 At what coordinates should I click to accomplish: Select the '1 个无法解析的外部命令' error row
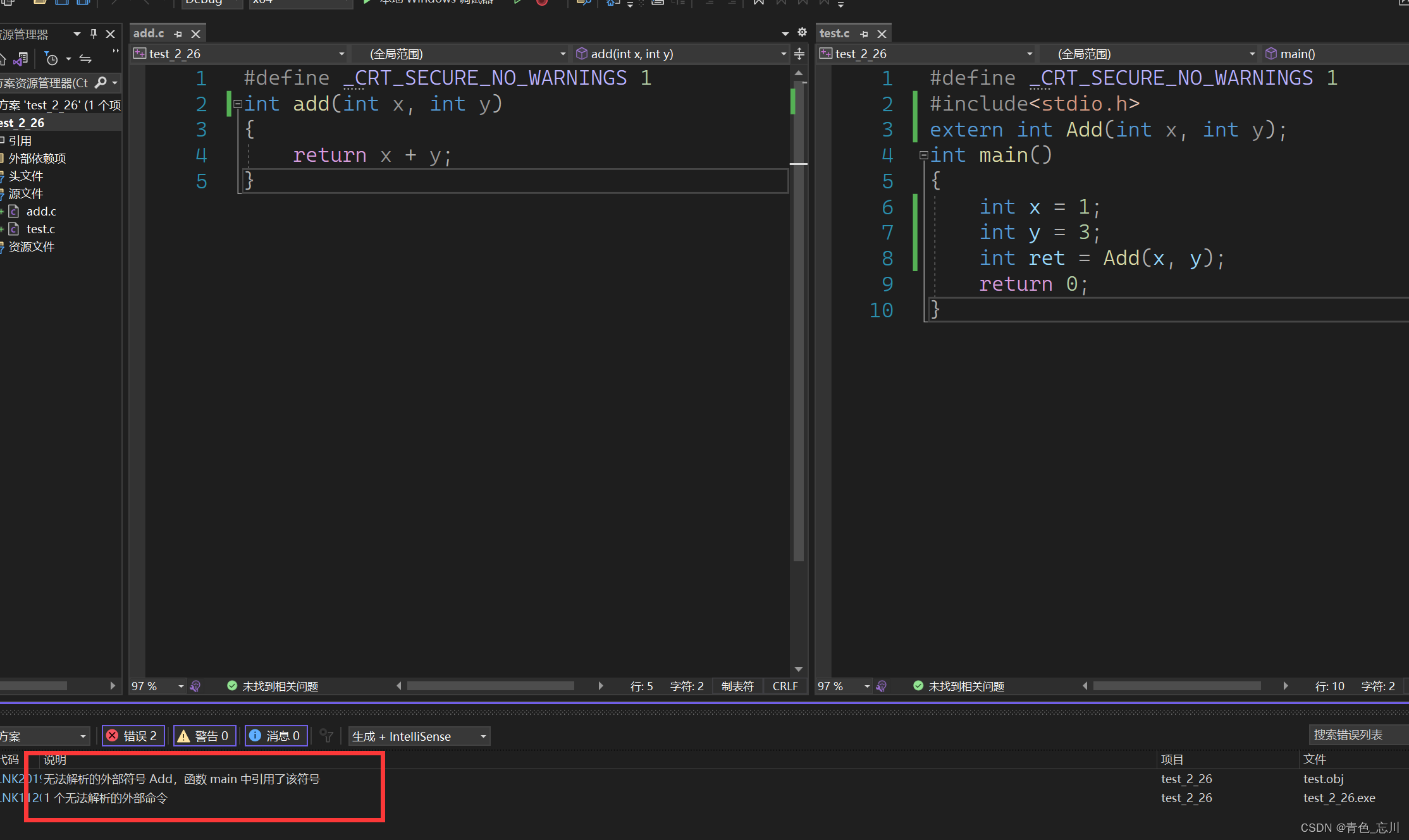click(704, 798)
